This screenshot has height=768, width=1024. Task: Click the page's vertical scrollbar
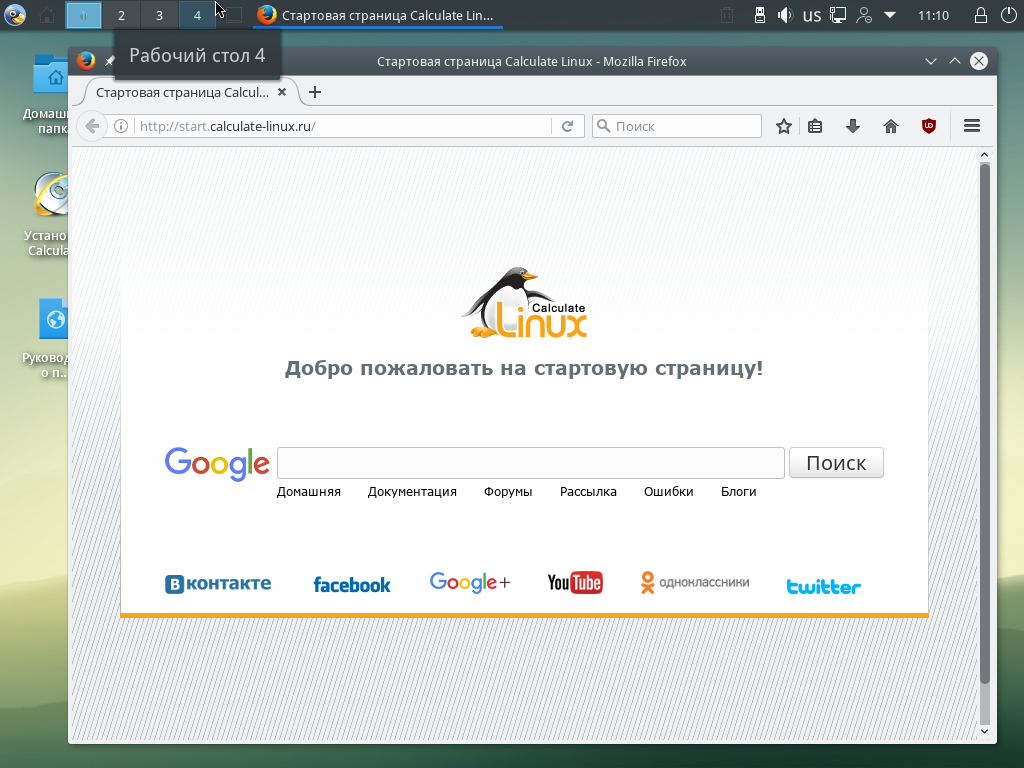point(984,420)
